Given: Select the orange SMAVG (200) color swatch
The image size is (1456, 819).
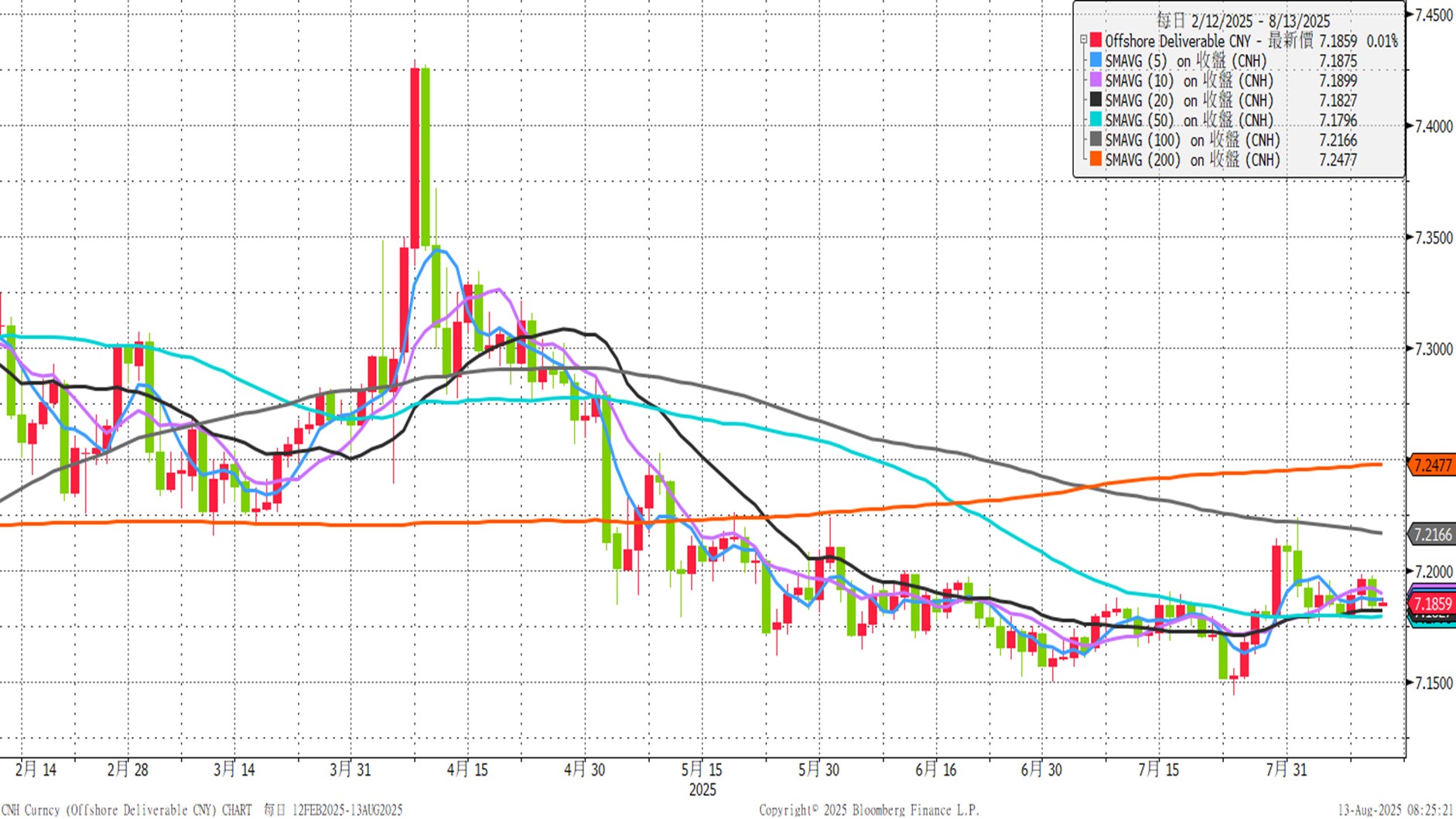Looking at the screenshot, I should tap(1095, 159).
